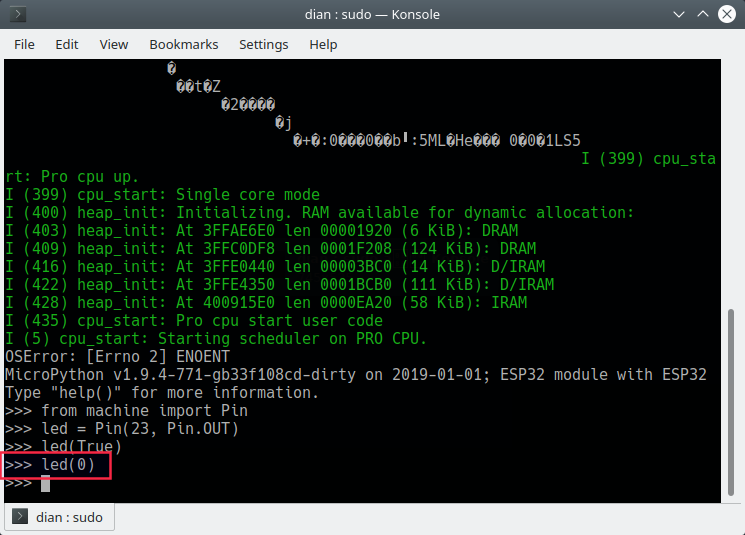
Task: Click the highlighted led(0) command line
Action: [x=56, y=466]
